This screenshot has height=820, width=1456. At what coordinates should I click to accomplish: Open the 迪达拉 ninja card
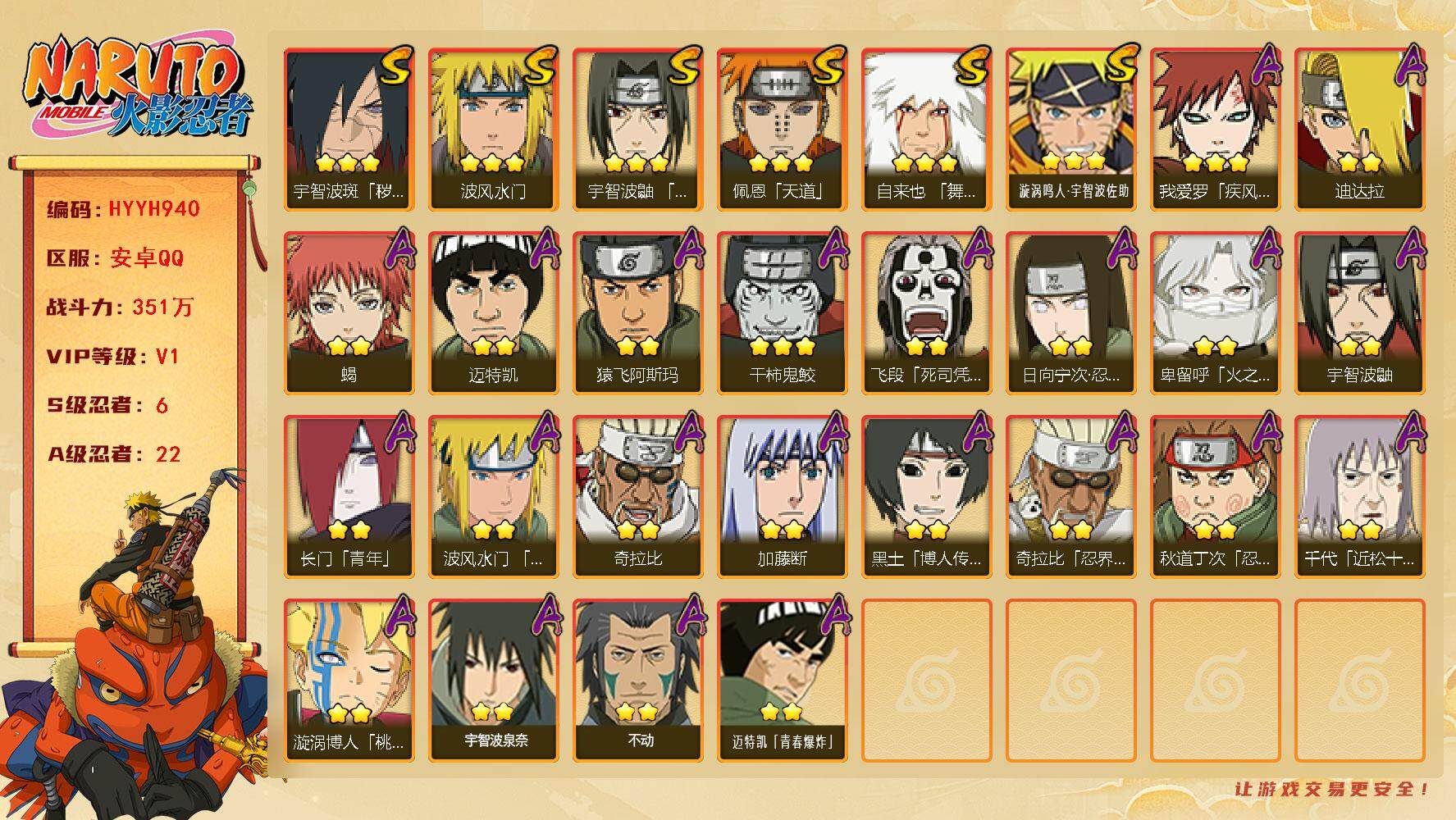tap(1359, 129)
